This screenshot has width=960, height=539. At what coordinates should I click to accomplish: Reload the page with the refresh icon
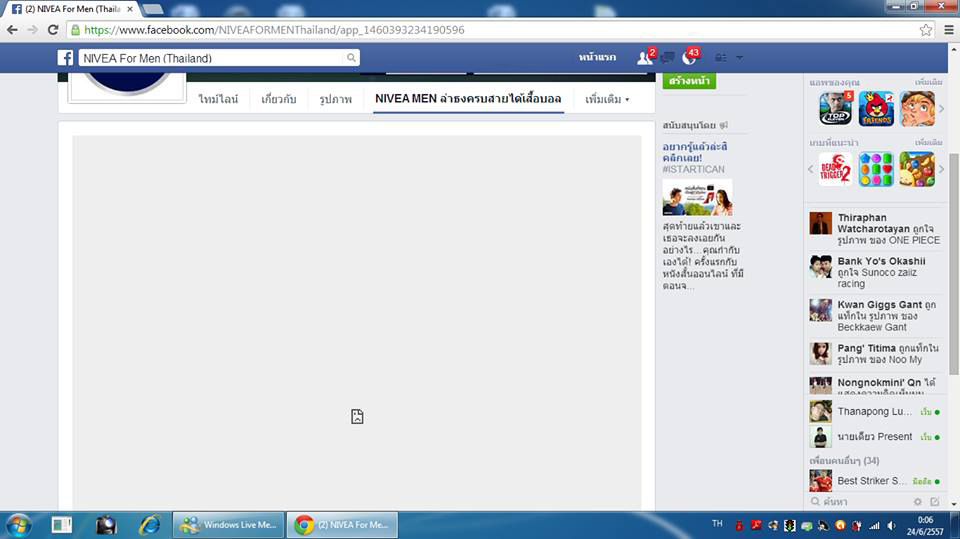53,29
